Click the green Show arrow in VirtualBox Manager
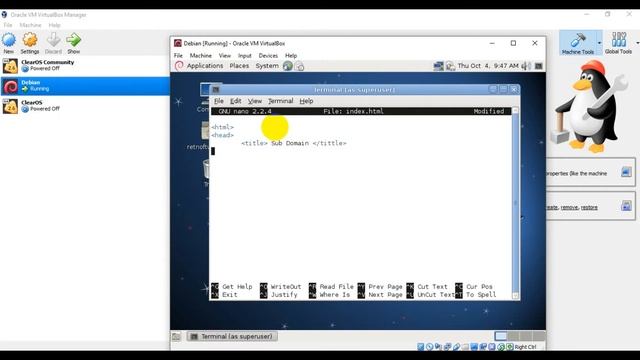The image size is (640, 360). coord(73,40)
